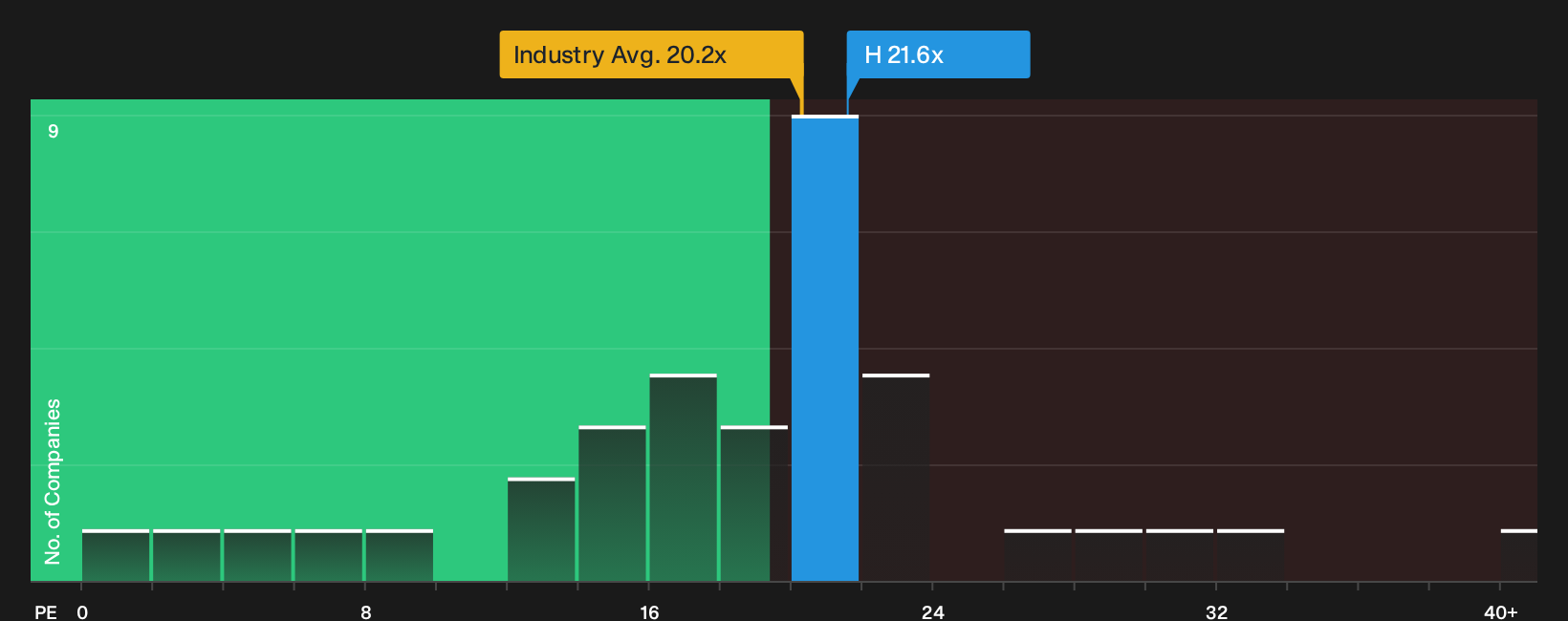Click the 'No. of Companies' axis title
Screen dimensions: 1568x621
(x=53, y=481)
